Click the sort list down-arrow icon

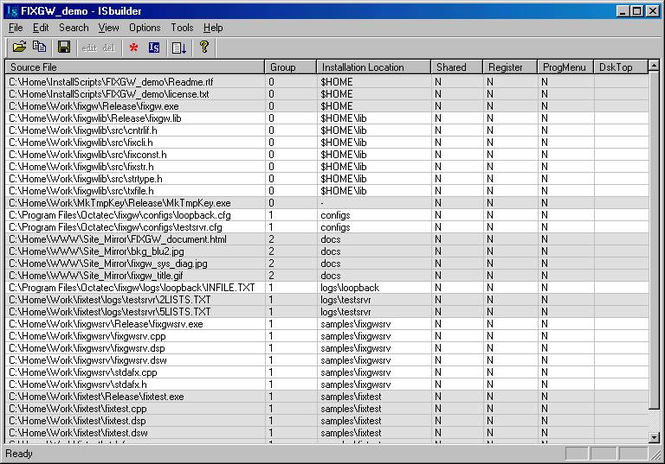(179, 47)
